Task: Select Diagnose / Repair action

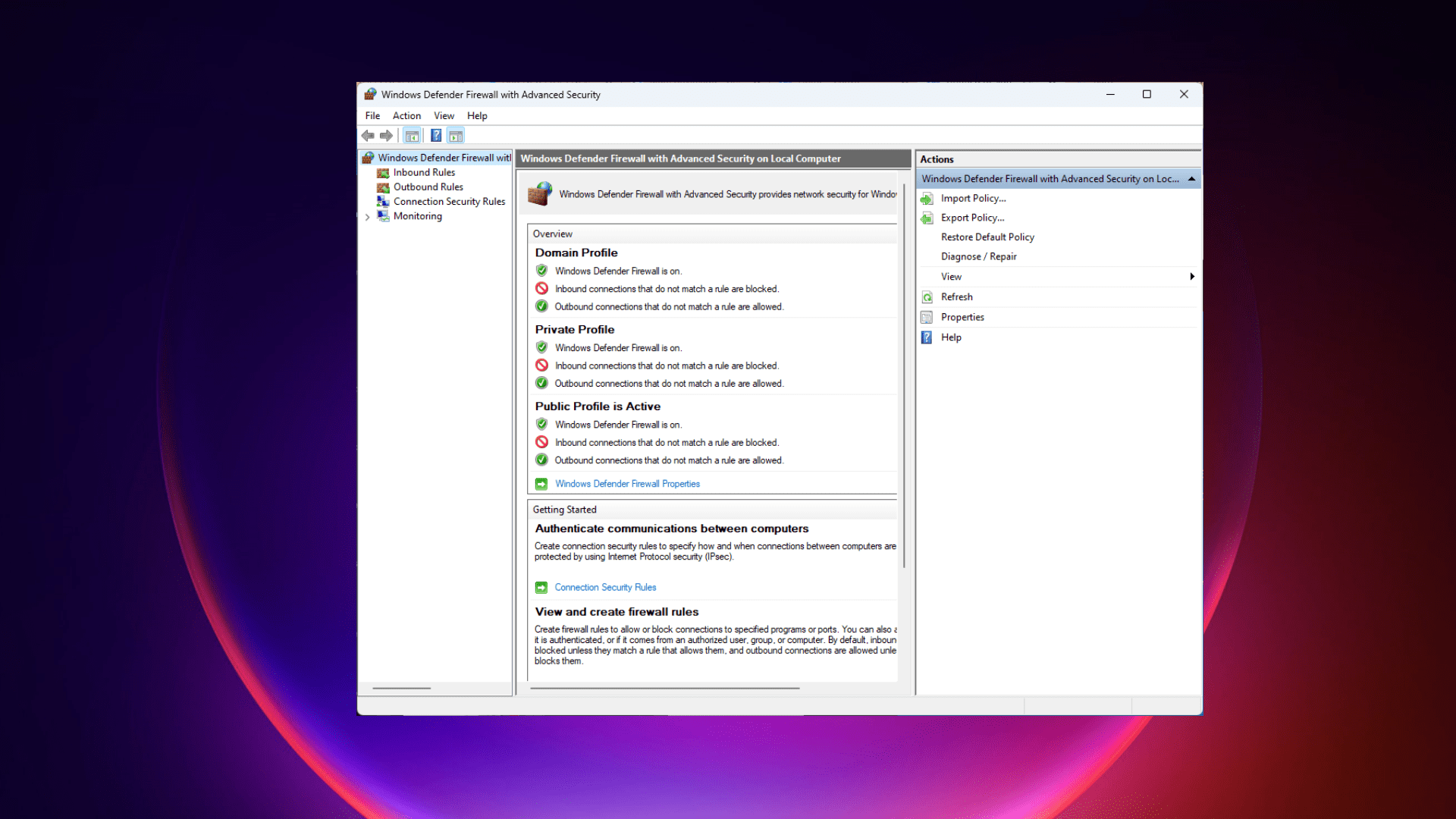Action: 978,257
